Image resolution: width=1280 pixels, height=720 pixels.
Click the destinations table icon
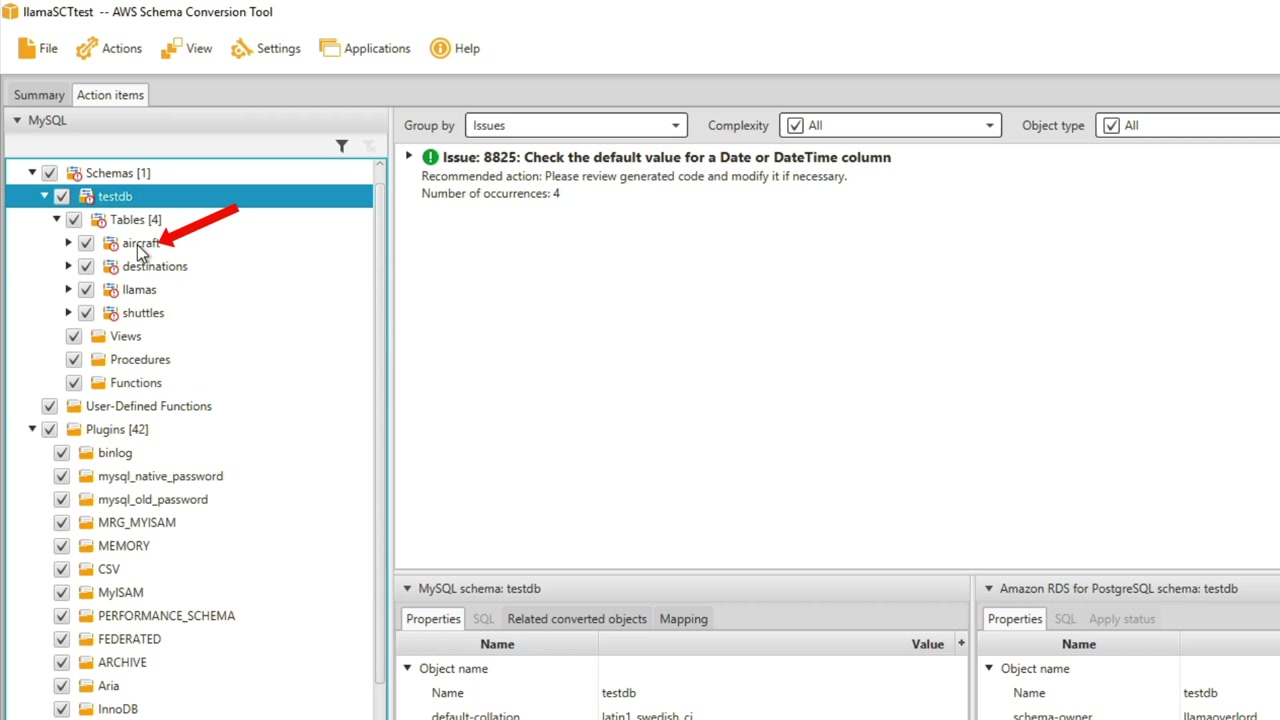tap(110, 267)
